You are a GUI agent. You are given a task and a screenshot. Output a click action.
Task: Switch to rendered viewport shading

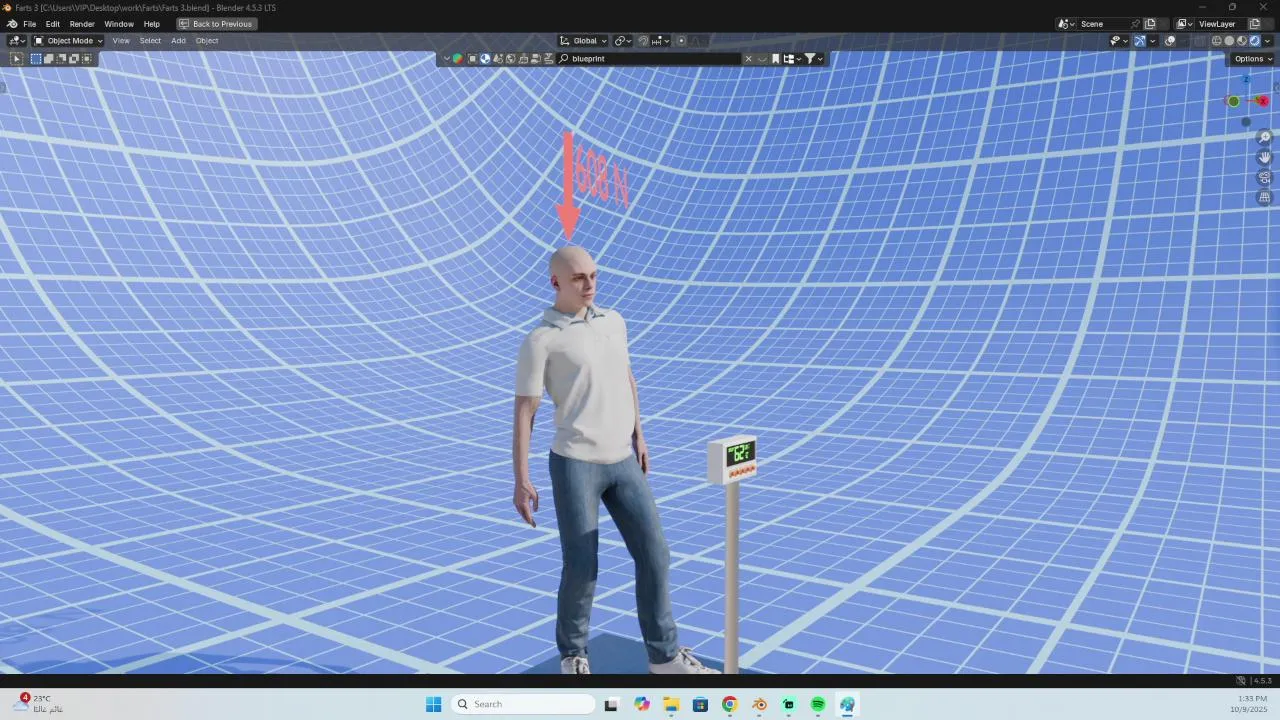click(x=1255, y=41)
